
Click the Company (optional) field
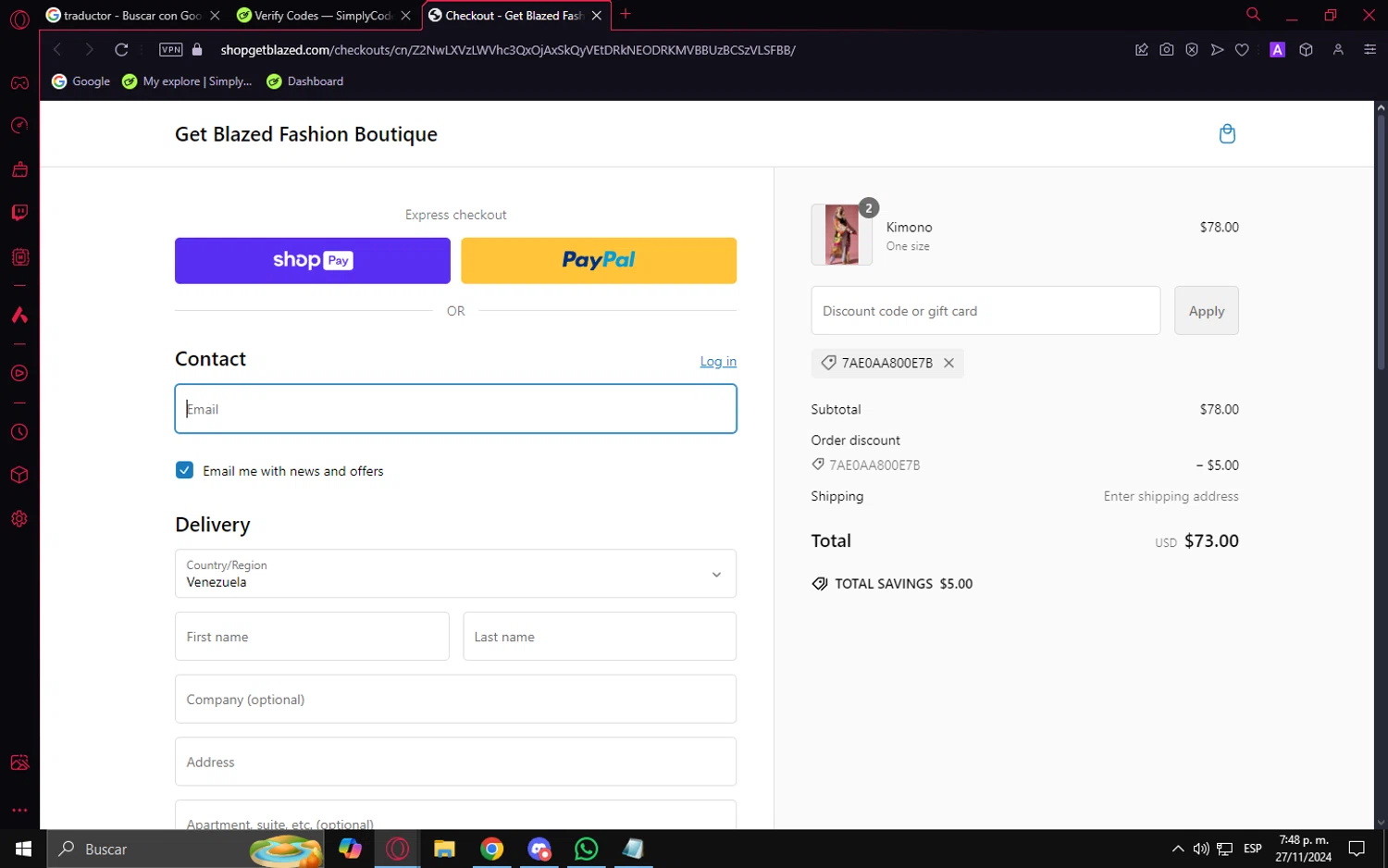(x=455, y=700)
